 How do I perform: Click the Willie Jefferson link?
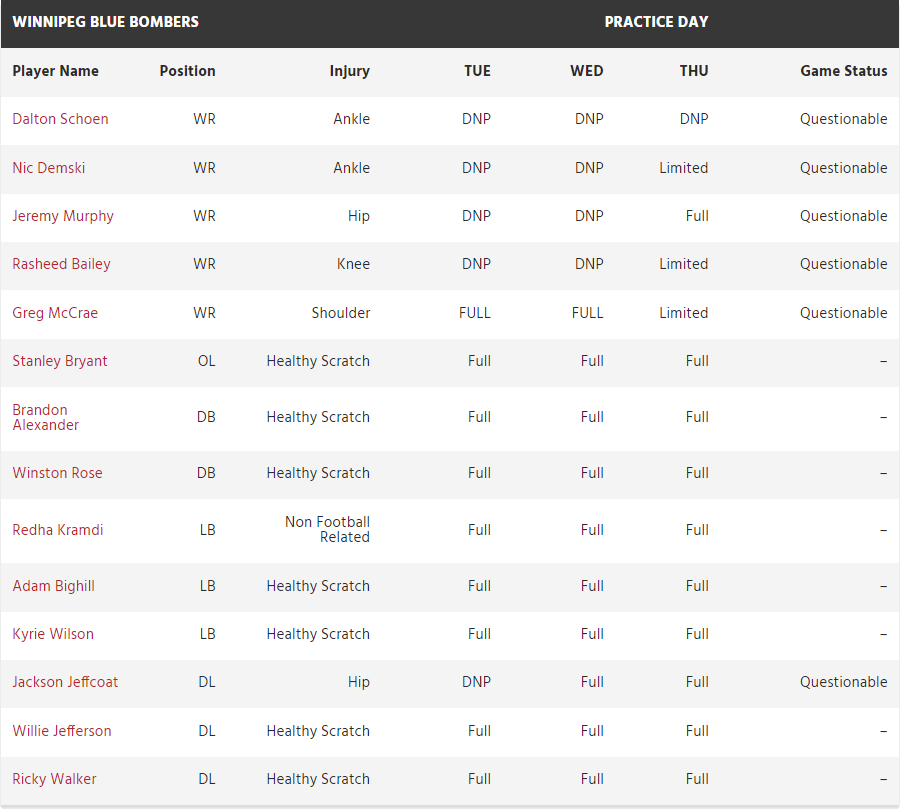point(62,731)
